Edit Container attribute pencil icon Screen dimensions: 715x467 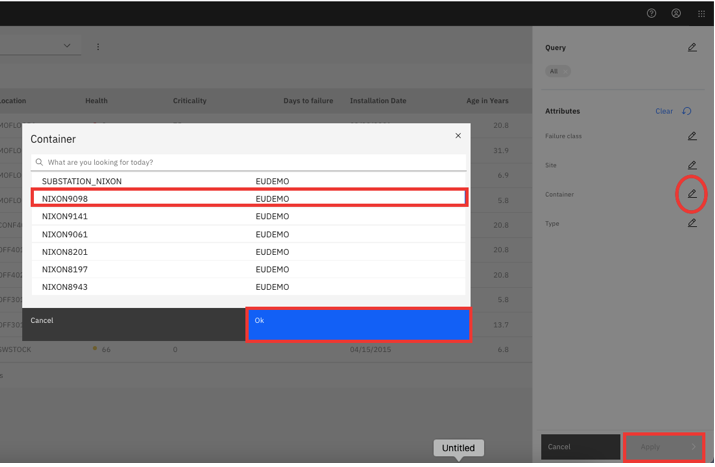[x=692, y=194]
